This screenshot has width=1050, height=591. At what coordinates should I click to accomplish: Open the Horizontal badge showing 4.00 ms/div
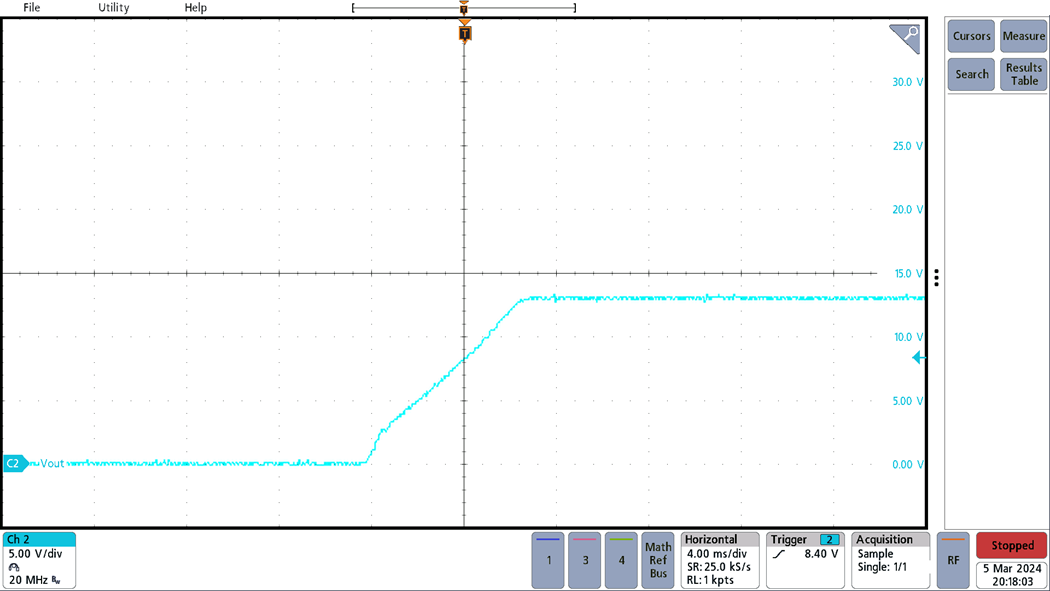(x=718, y=559)
